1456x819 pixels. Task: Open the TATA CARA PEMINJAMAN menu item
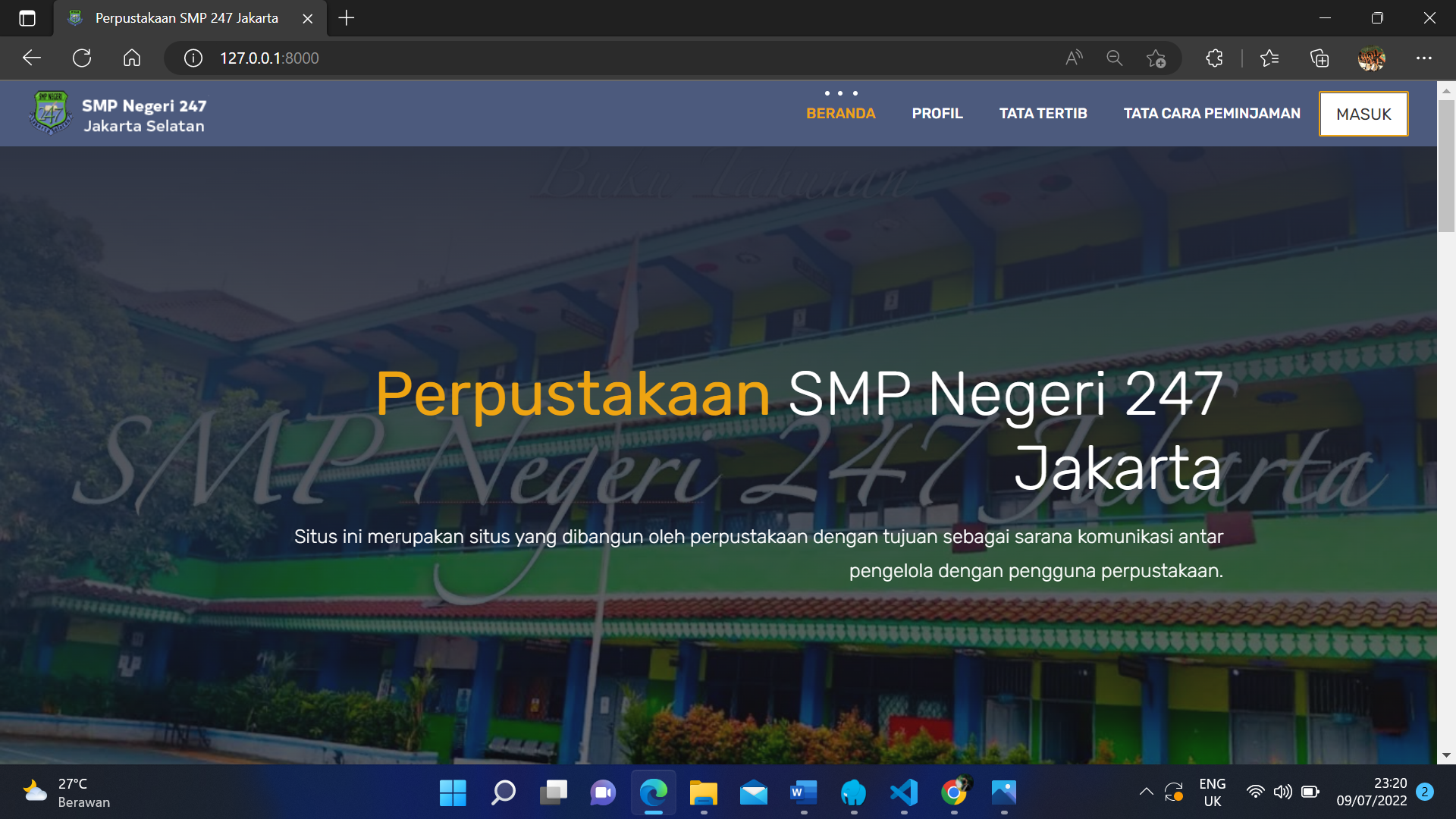pos(1212,114)
